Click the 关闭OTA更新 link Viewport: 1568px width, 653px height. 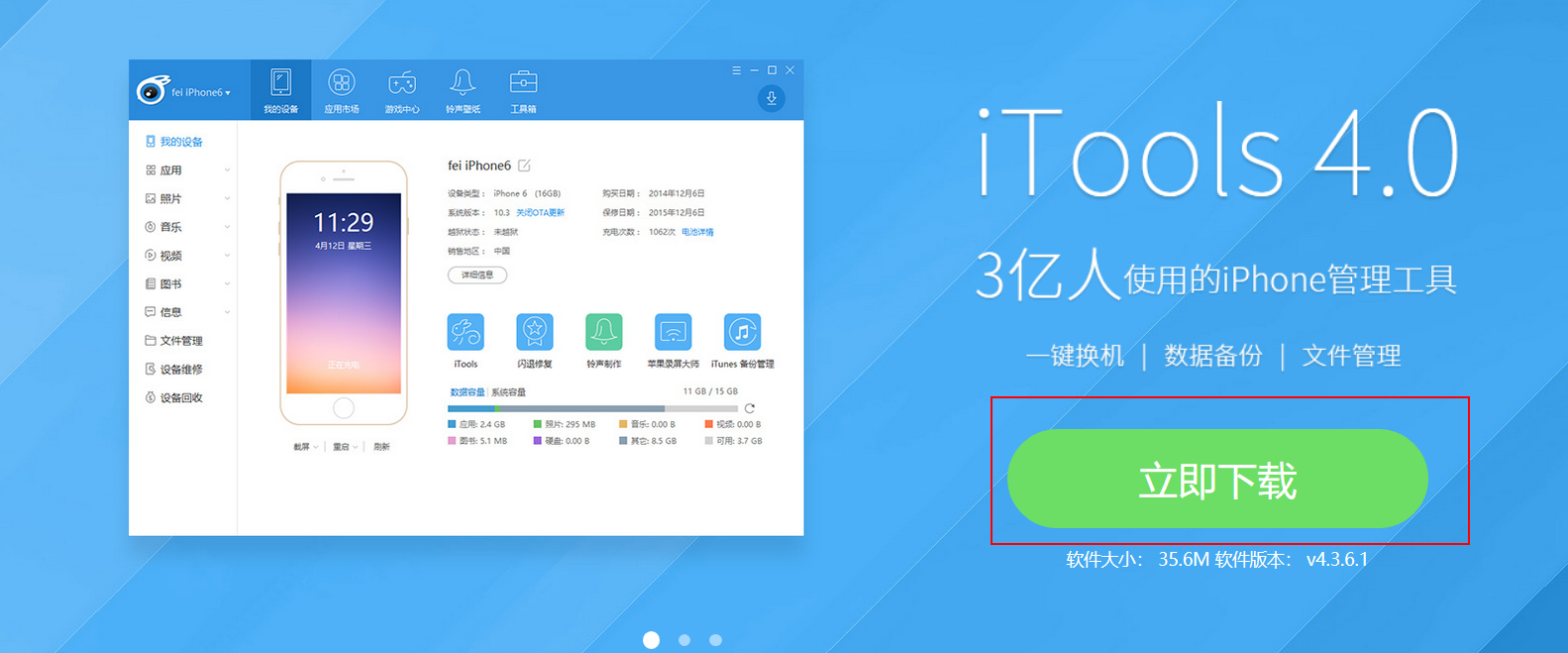(x=540, y=213)
